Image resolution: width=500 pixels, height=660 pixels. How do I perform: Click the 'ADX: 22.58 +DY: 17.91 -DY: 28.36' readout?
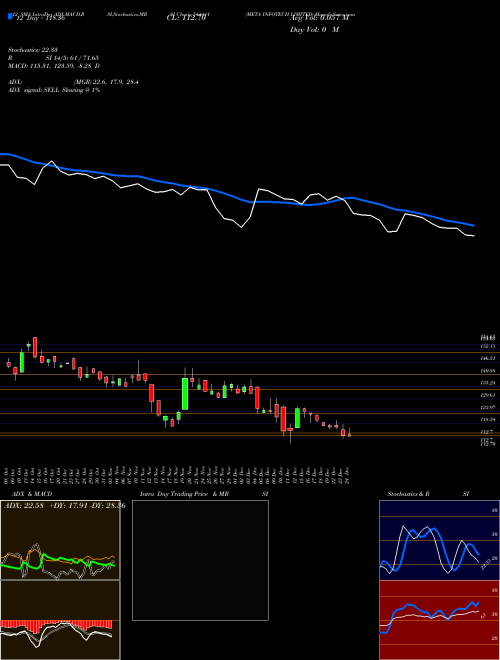click(65, 506)
